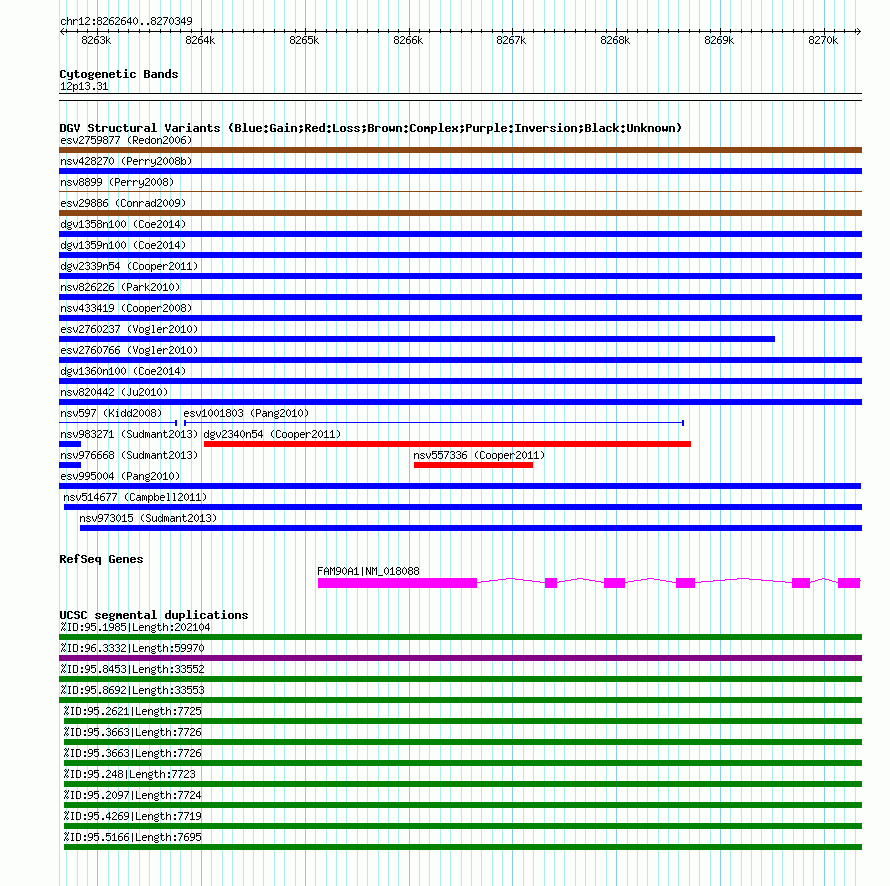The height and width of the screenshot is (886, 890).
Task: Select the UCSC segmental duplications track title
Action: point(154,615)
